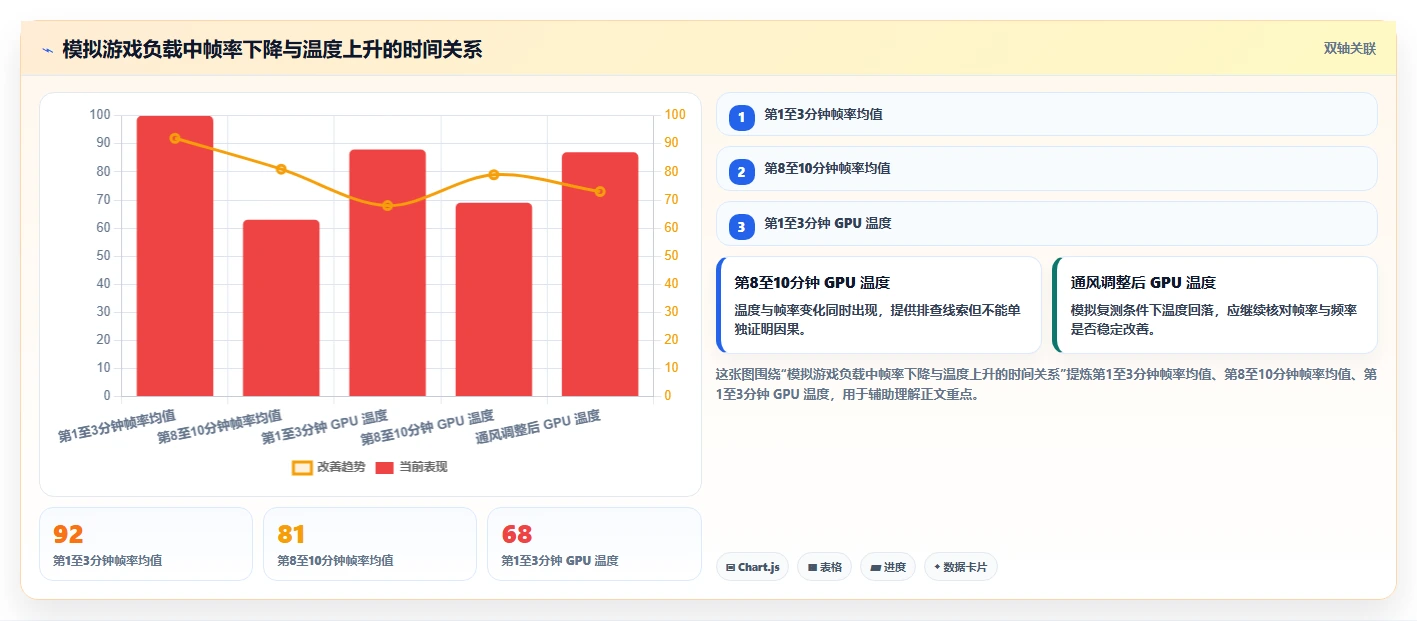The width and height of the screenshot is (1417, 621).
Task: Select the number 2 badge
Action: pos(741,172)
